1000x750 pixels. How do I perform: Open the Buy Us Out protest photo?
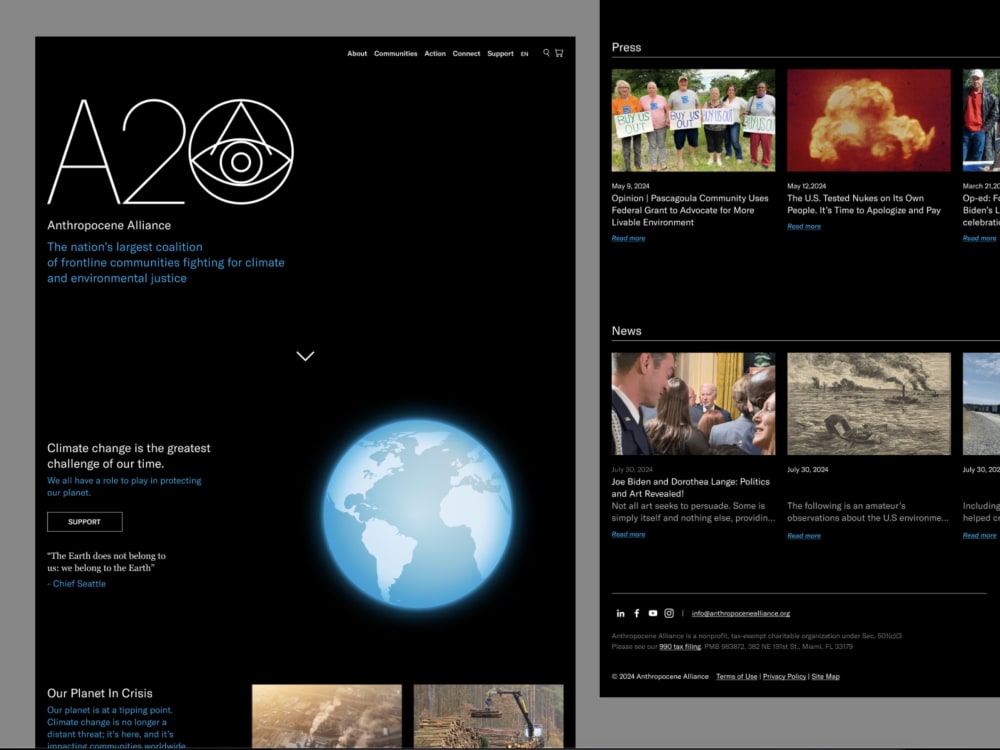[693, 121]
